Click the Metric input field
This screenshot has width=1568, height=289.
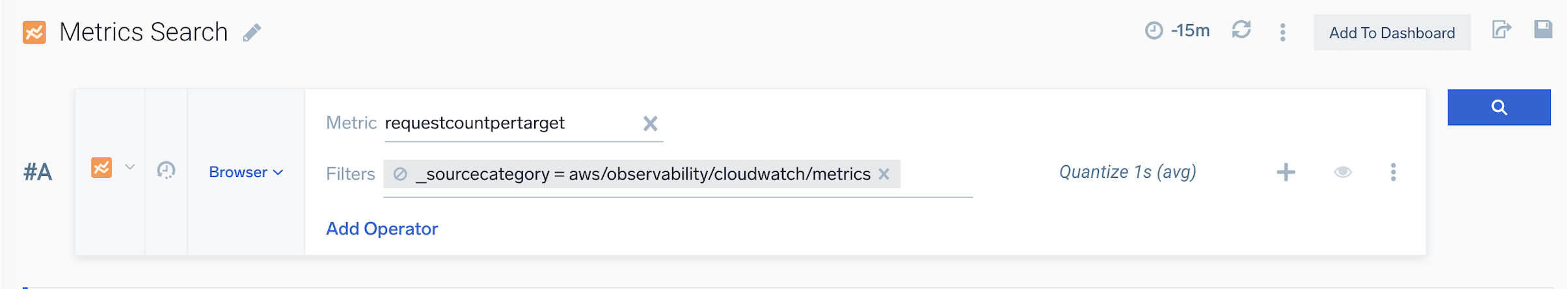tap(507, 124)
